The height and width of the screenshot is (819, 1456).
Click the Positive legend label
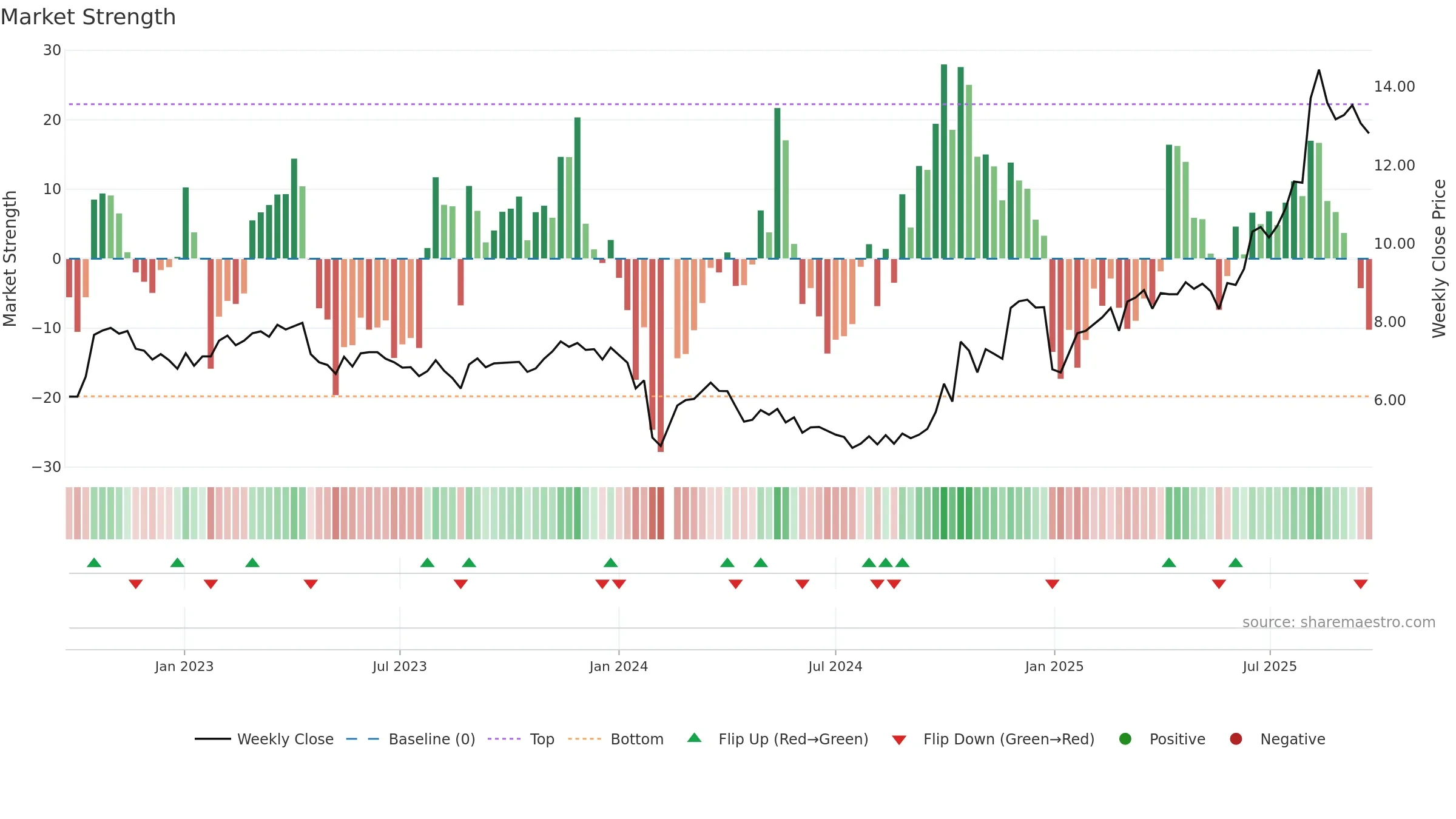point(1178,739)
